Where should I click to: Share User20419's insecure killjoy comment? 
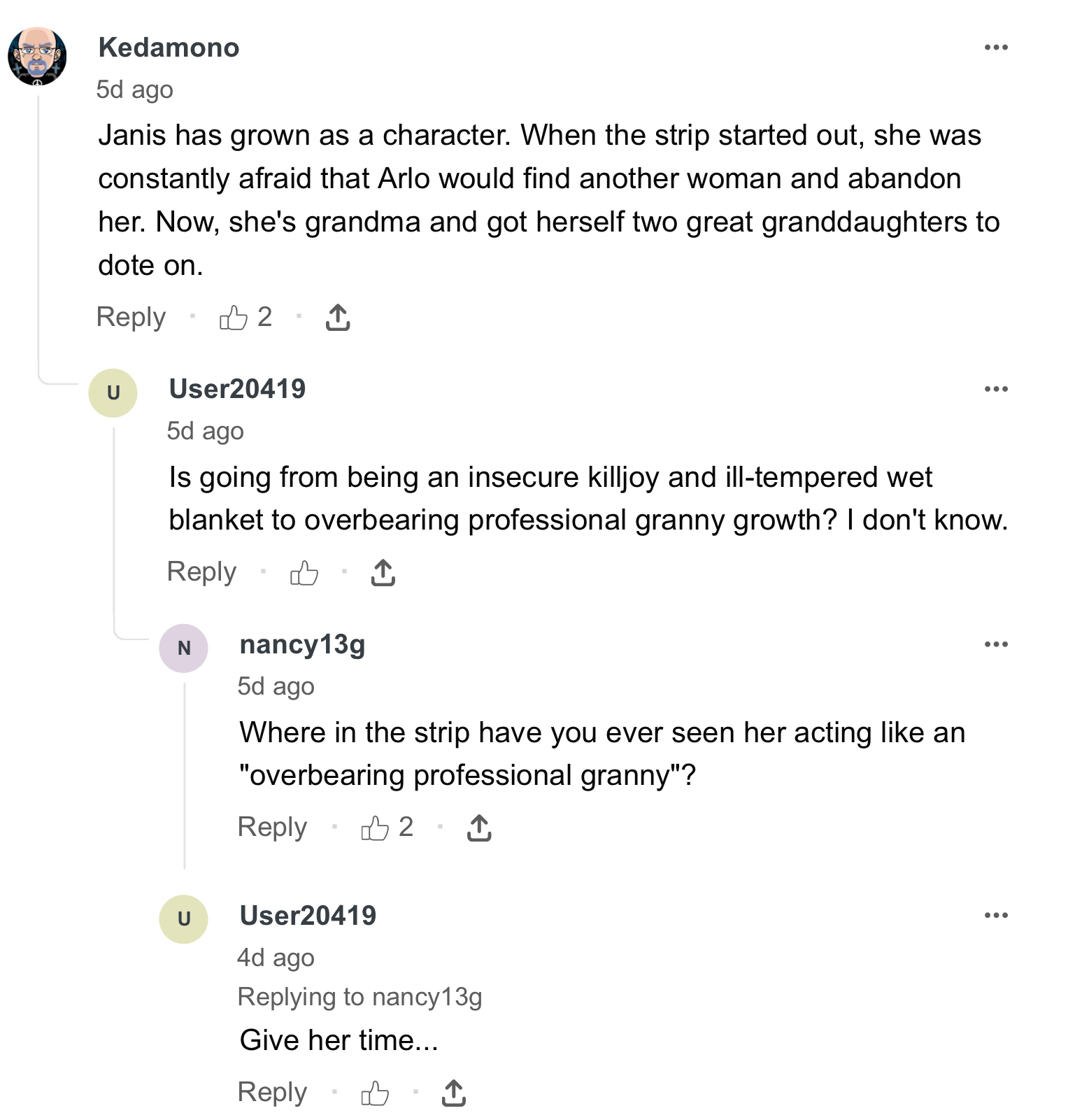[x=383, y=573]
